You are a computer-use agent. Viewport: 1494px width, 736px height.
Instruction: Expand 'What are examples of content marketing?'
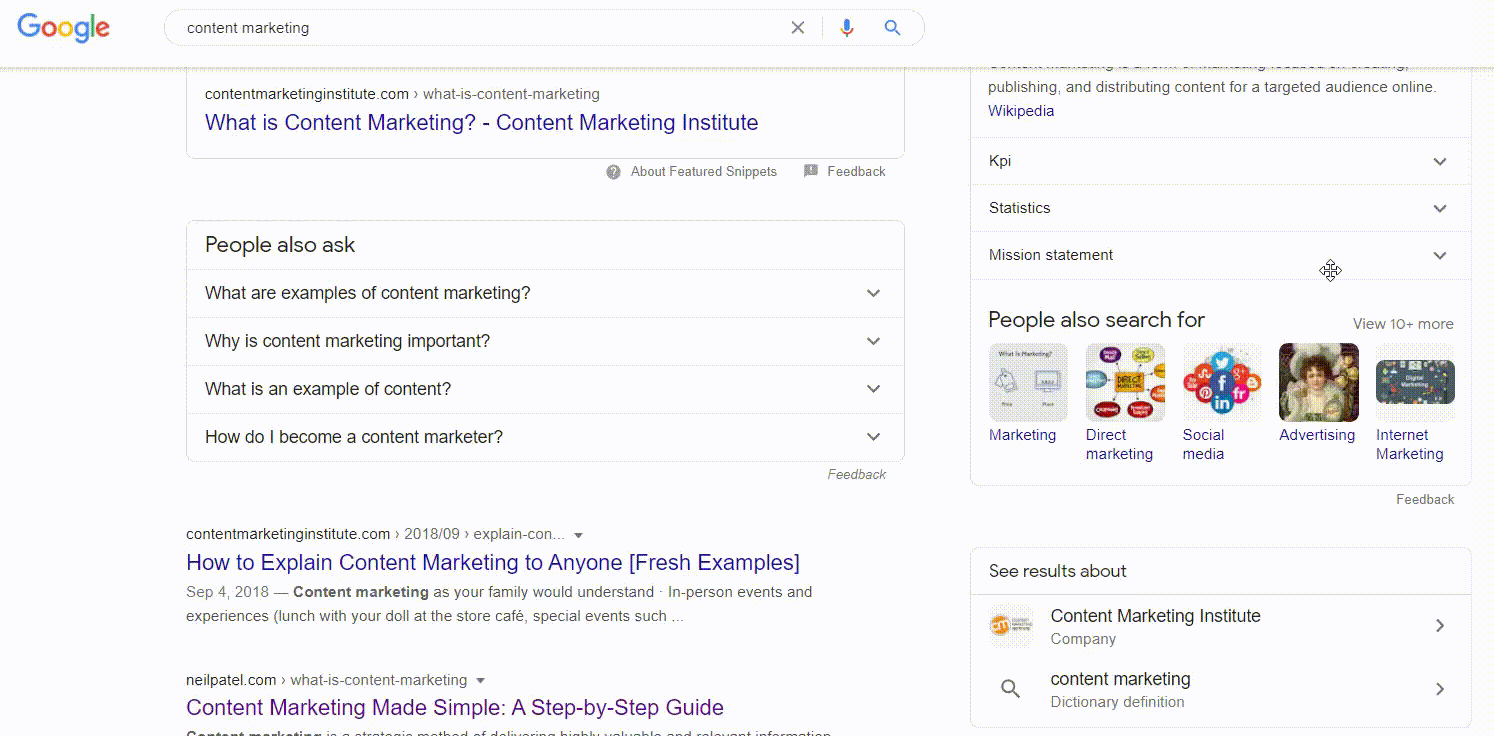pyautogui.click(x=545, y=293)
